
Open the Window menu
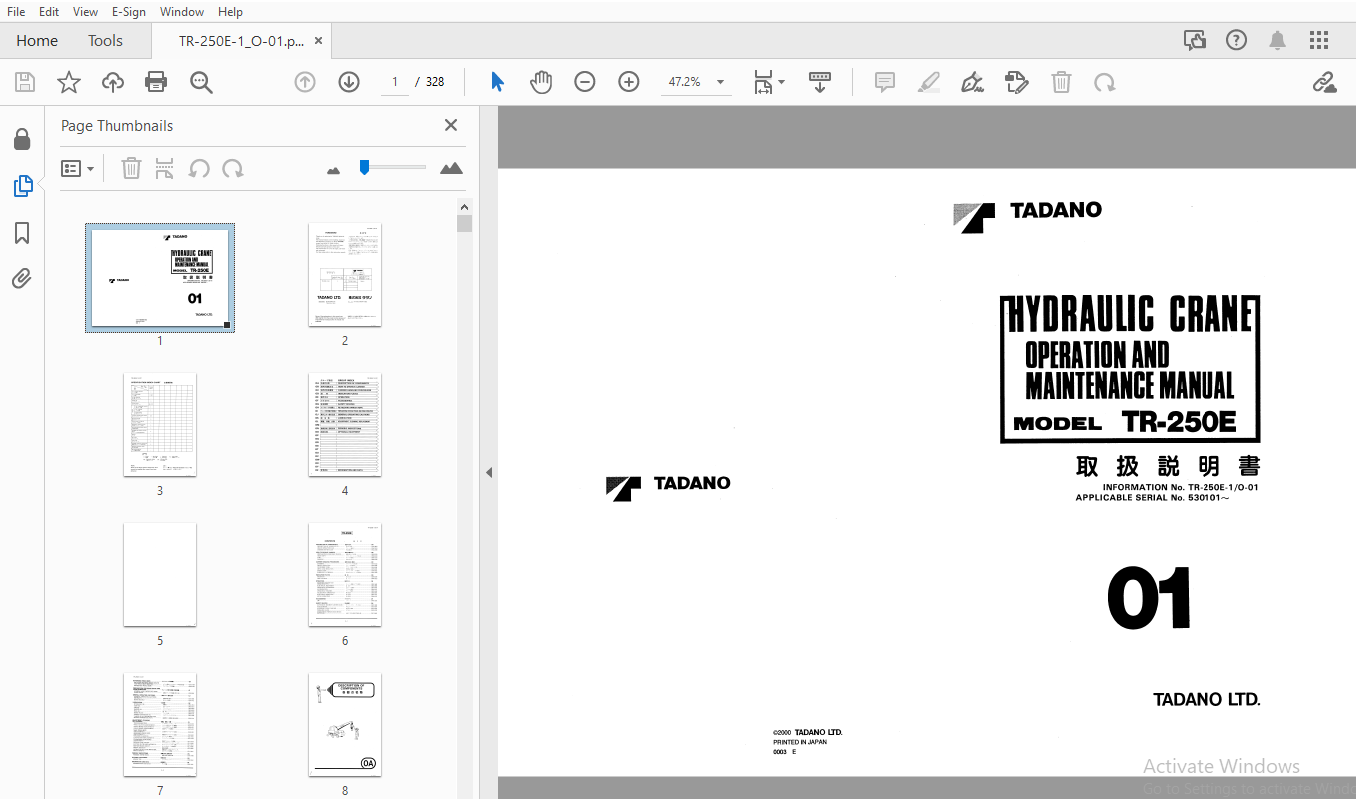pos(182,11)
